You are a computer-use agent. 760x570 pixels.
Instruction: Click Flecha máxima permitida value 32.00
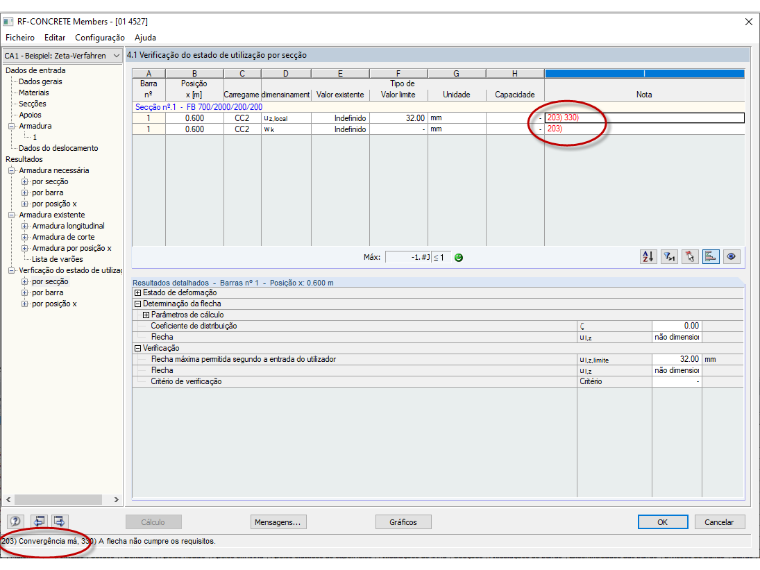(677, 360)
